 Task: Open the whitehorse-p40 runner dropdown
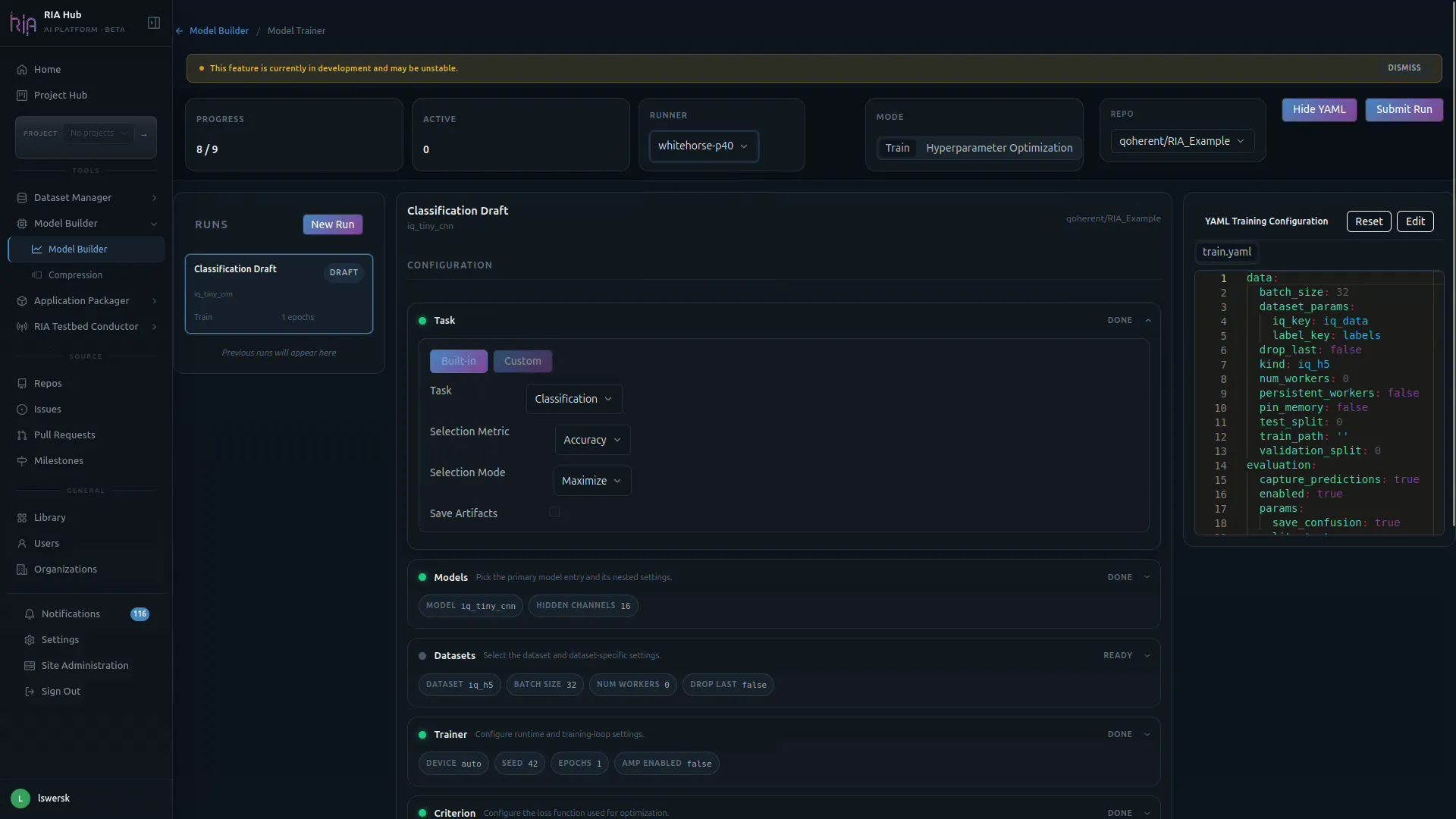click(x=703, y=146)
